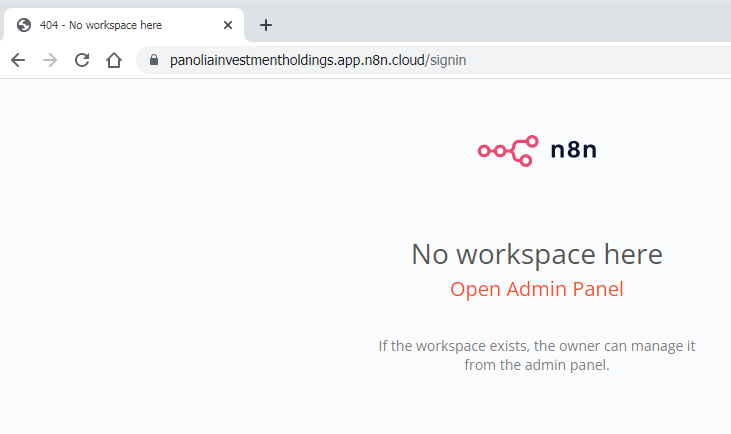Click the 'No workspace here' heading
The width and height of the screenshot is (731, 434).
[537, 255]
